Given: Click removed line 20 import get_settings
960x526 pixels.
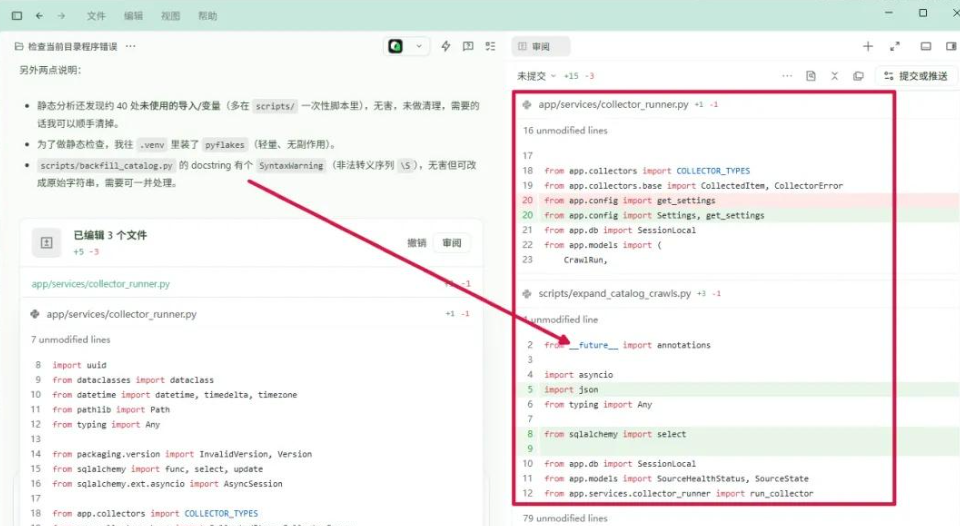Looking at the screenshot, I should tap(629, 200).
